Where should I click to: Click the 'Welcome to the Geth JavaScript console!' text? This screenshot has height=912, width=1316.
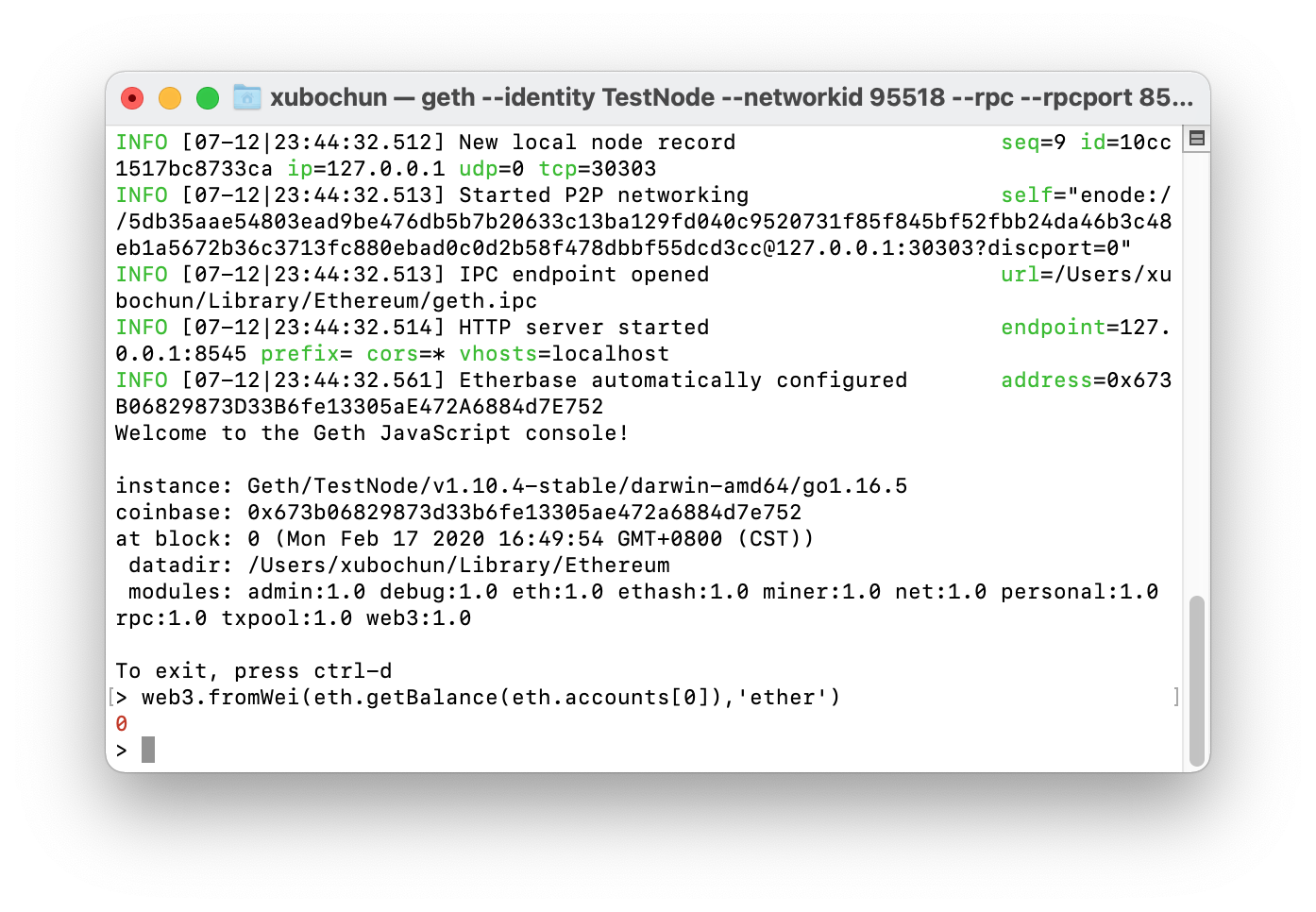tap(372, 433)
